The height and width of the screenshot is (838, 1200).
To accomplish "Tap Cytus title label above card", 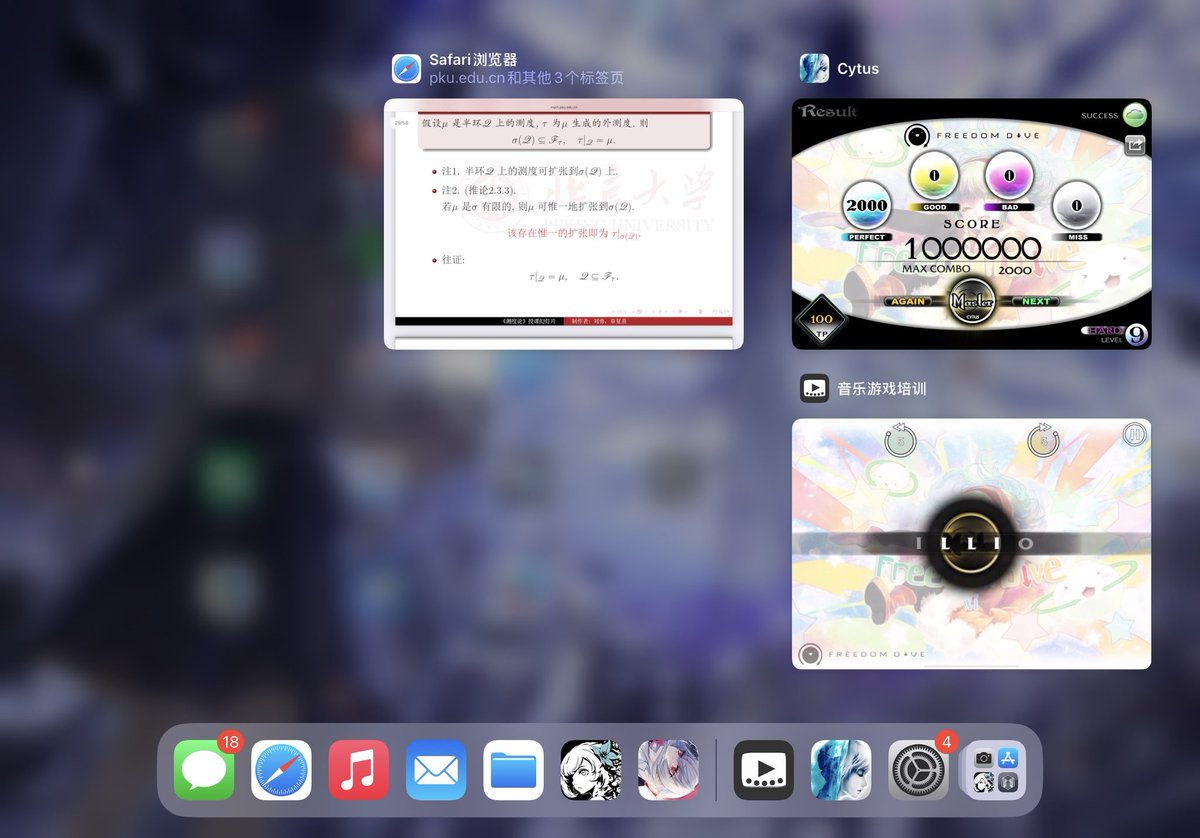I will [x=858, y=69].
